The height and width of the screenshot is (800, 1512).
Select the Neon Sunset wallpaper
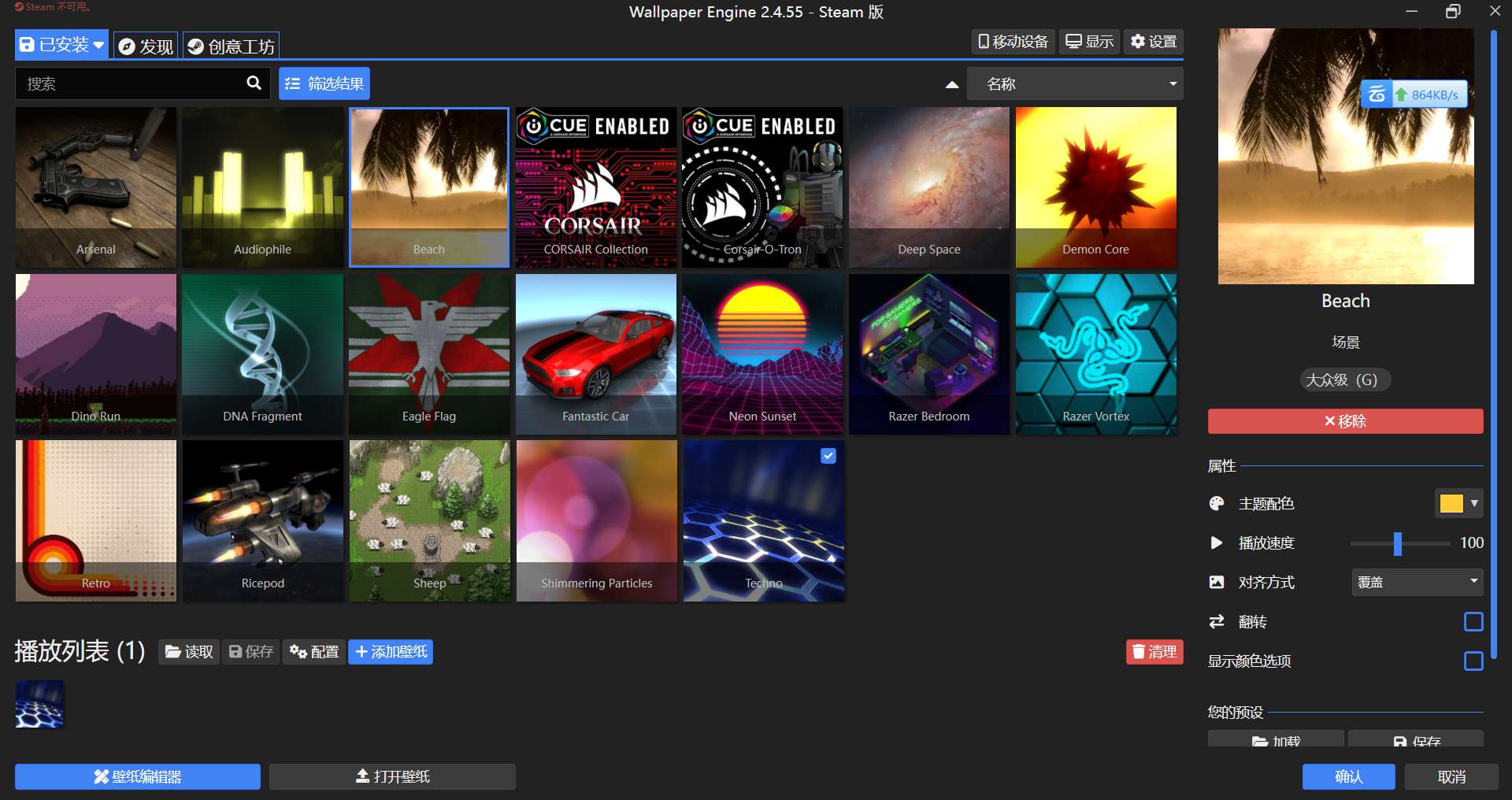point(762,354)
